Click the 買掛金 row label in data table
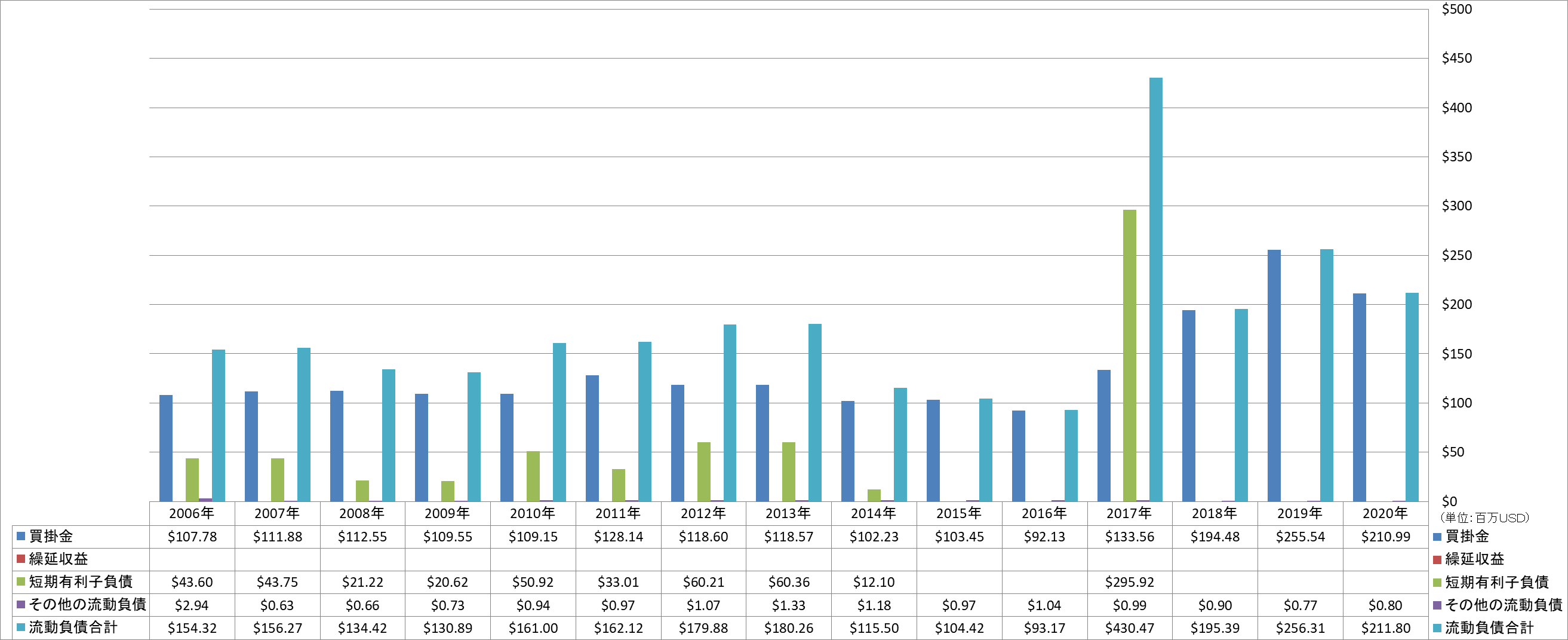 (51, 536)
